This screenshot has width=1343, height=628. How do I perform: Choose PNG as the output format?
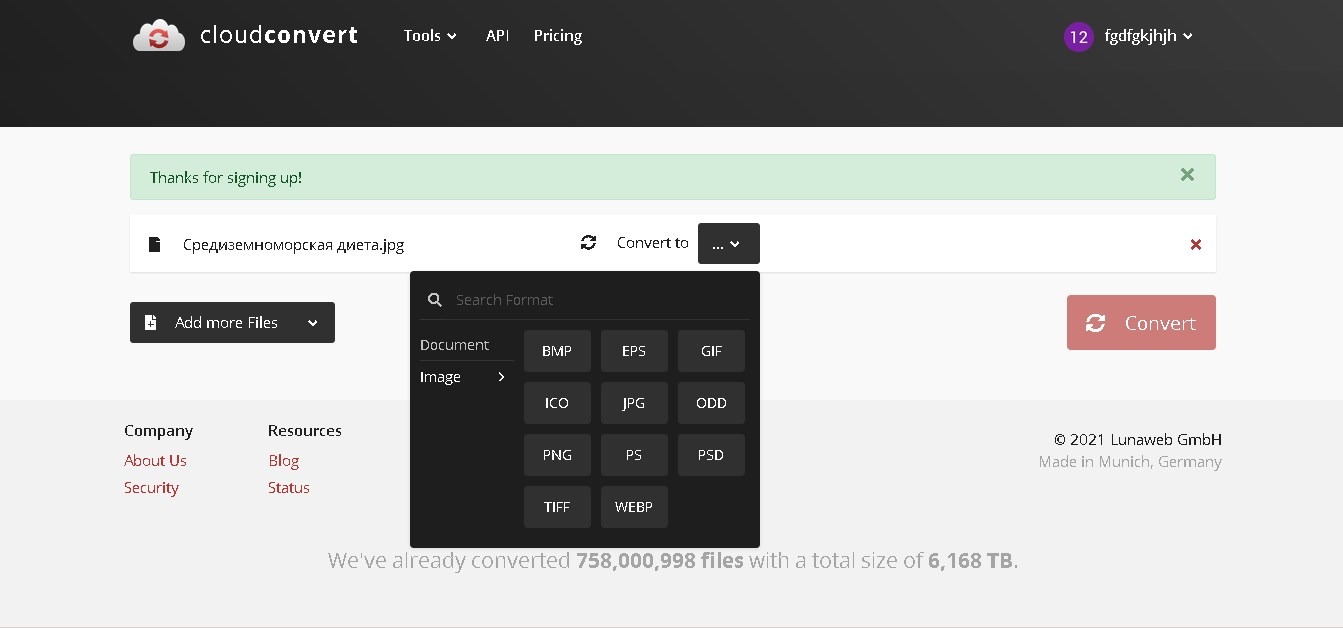[x=557, y=455]
